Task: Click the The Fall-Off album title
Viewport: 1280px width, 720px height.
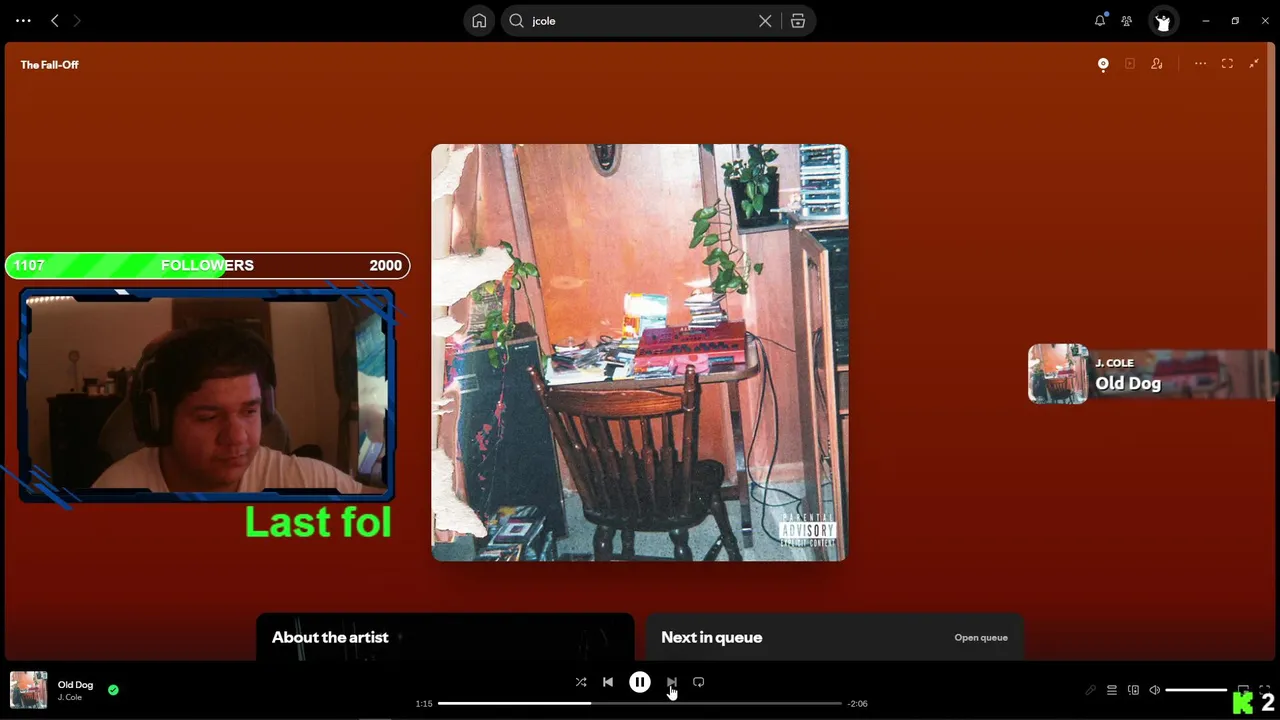Action: pyautogui.click(x=49, y=65)
